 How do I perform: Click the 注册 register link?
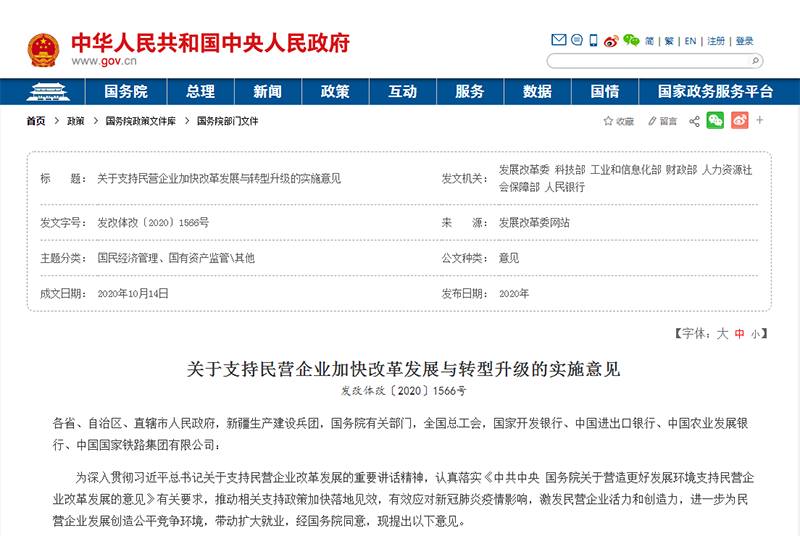click(716, 41)
